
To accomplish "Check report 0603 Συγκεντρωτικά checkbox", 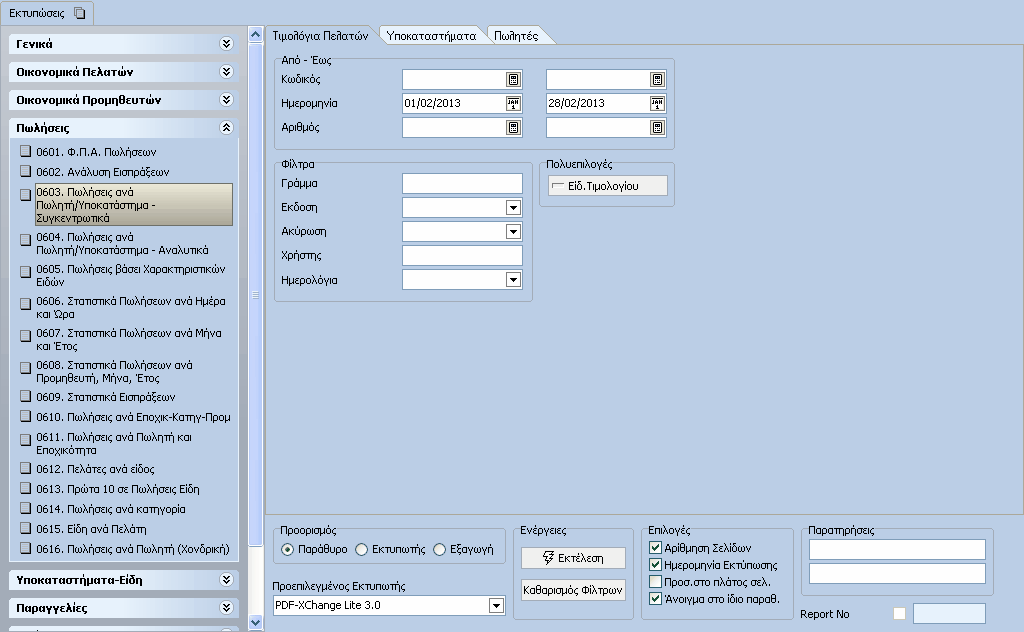I will coord(25,195).
